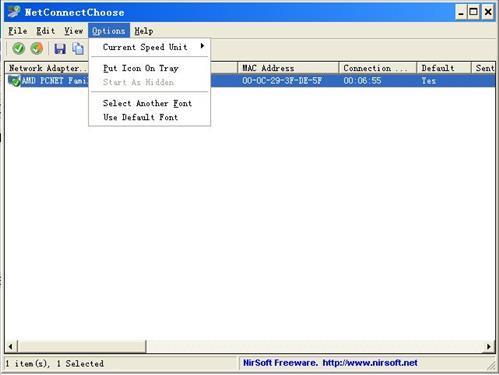
Task: Close the open Options menu
Action: coord(109,31)
